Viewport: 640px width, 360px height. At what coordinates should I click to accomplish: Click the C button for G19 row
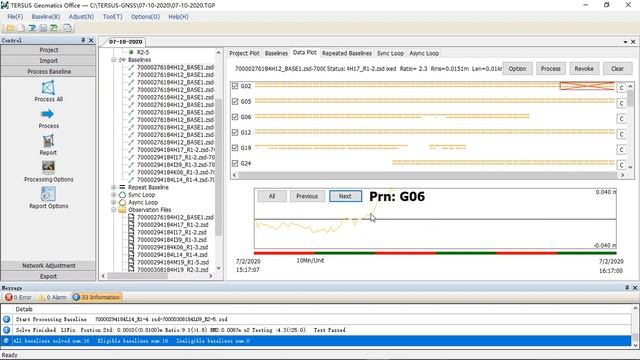(621, 150)
